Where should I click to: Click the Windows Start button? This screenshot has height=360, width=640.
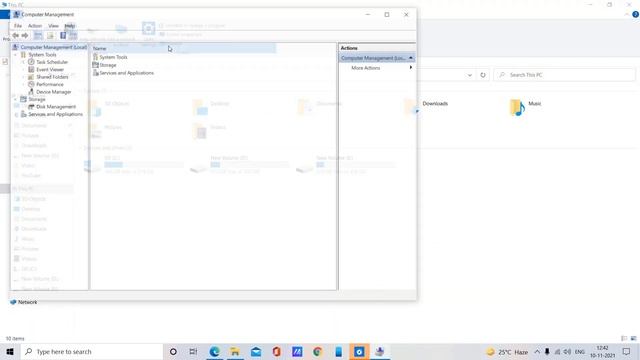(x=10, y=351)
